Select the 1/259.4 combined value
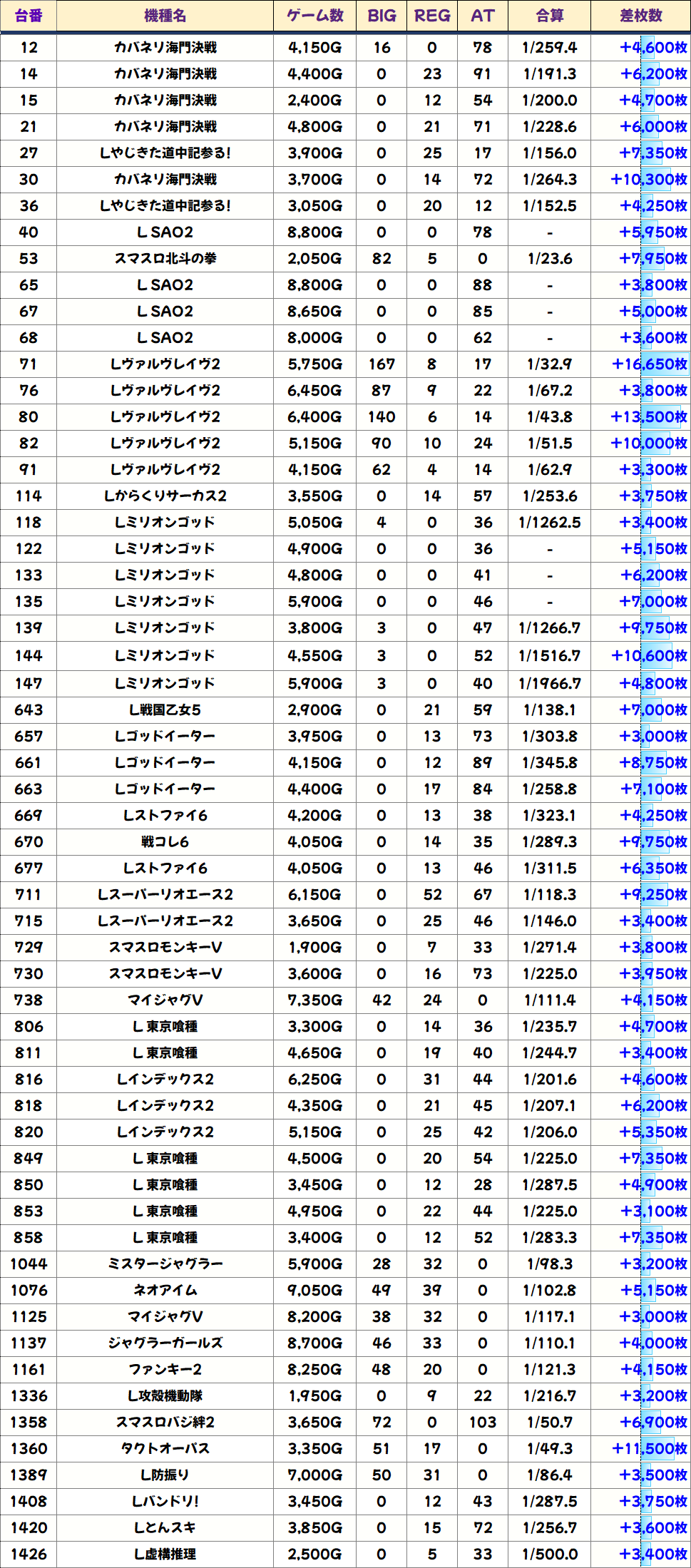This screenshot has height=1568, width=691. (549, 48)
